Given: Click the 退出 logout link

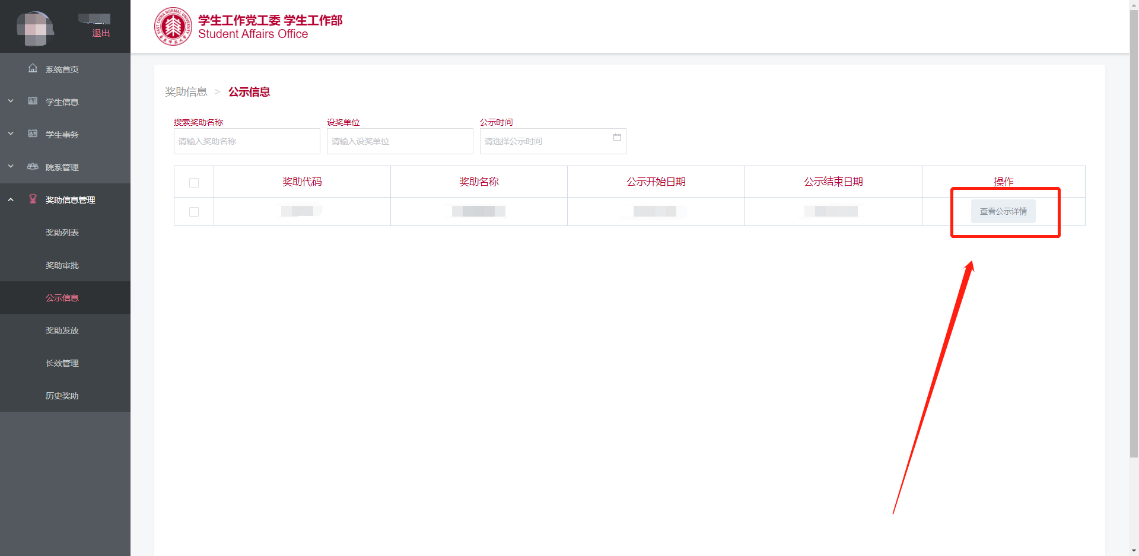Looking at the screenshot, I should tap(101, 33).
